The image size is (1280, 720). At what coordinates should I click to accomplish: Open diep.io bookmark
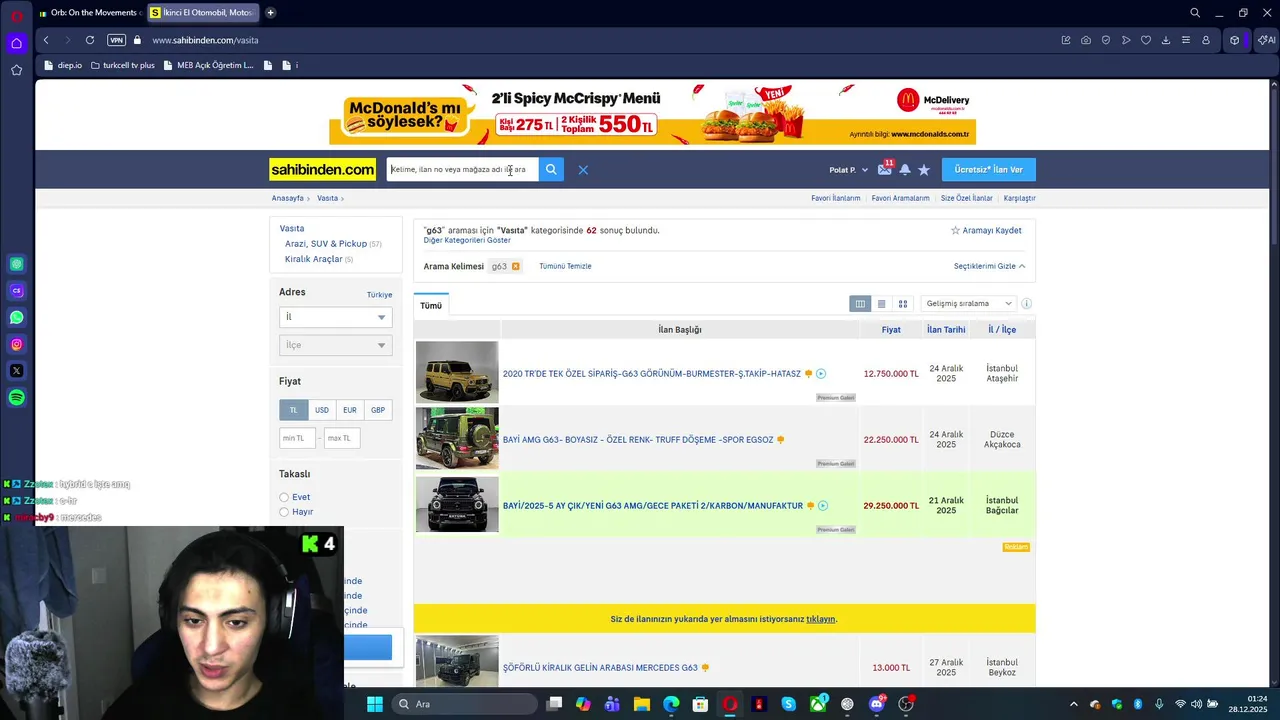point(63,65)
